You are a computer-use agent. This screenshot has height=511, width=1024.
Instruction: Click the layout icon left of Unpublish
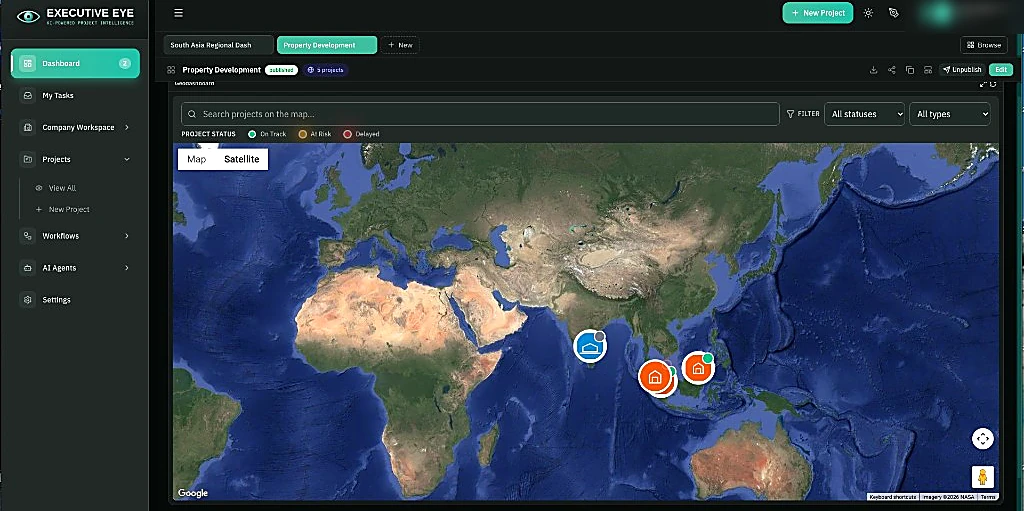point(928,70)
